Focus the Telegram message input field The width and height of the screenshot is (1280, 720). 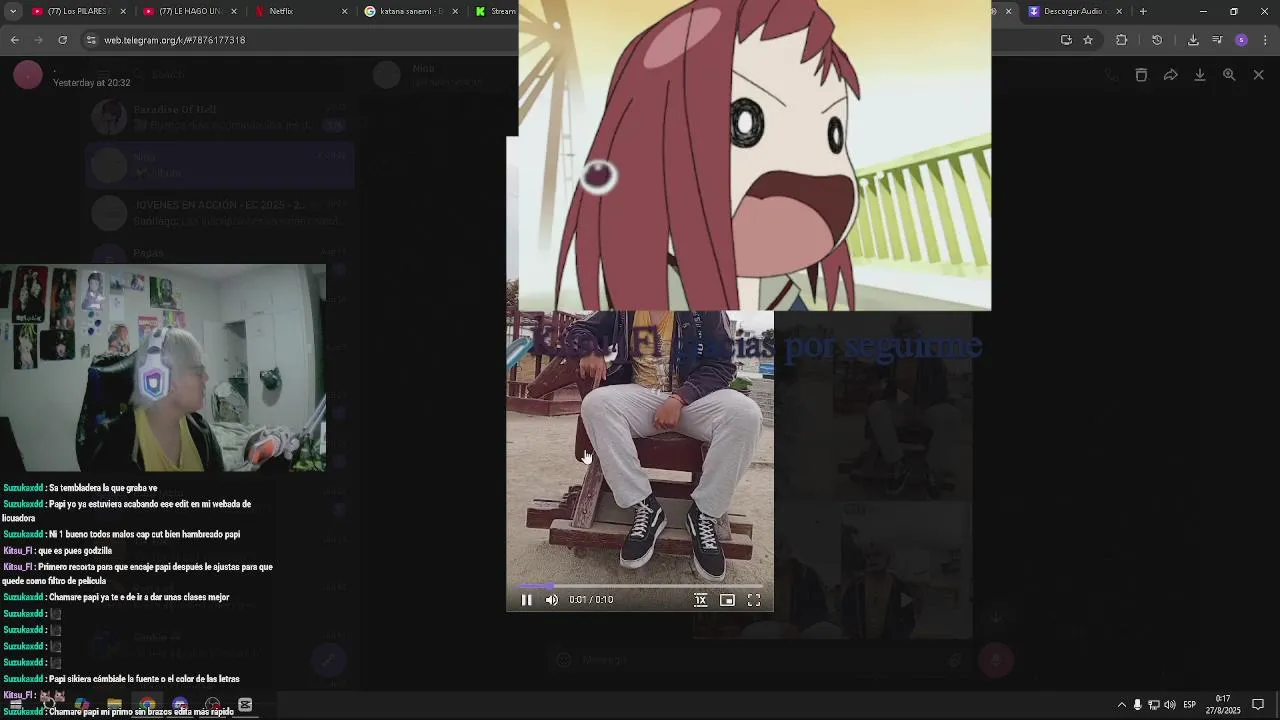tap(760, 660)
